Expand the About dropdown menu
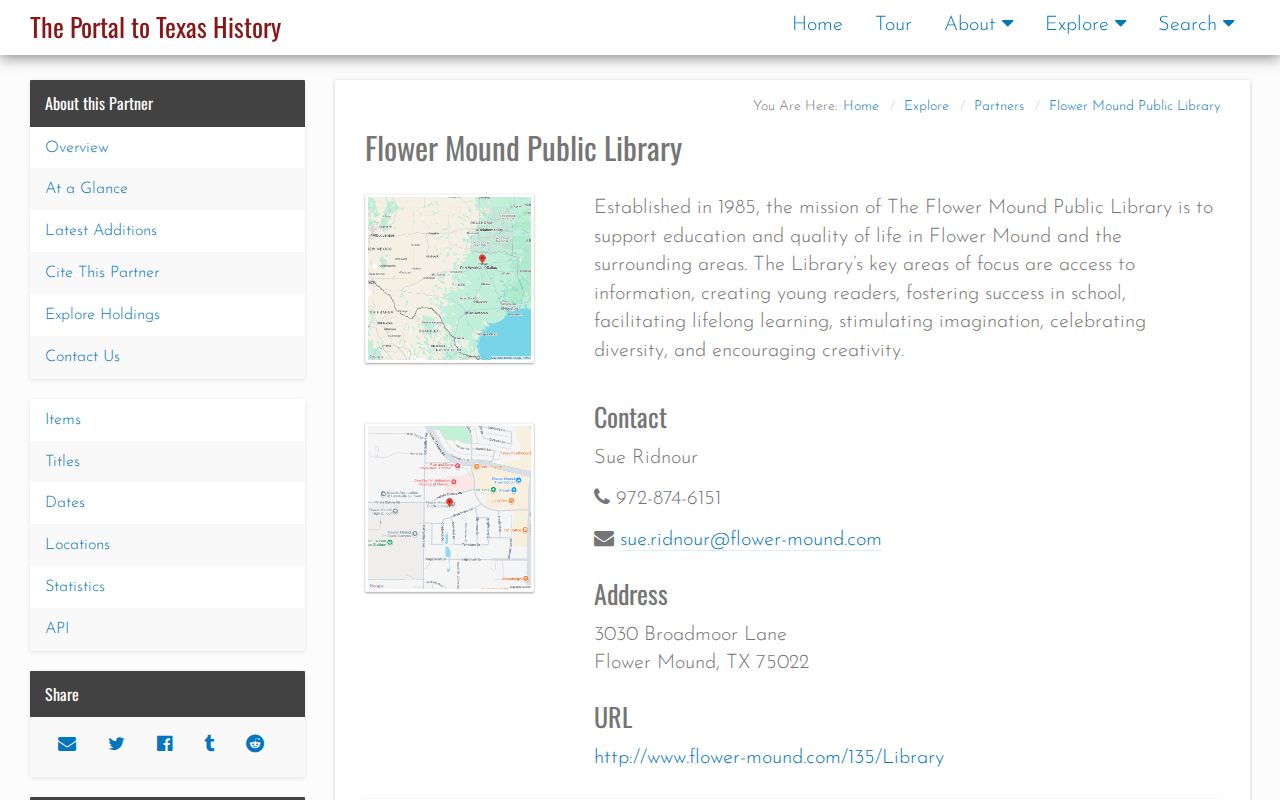The height and width of the screenshot is (800, 1280). click(979, 24)
